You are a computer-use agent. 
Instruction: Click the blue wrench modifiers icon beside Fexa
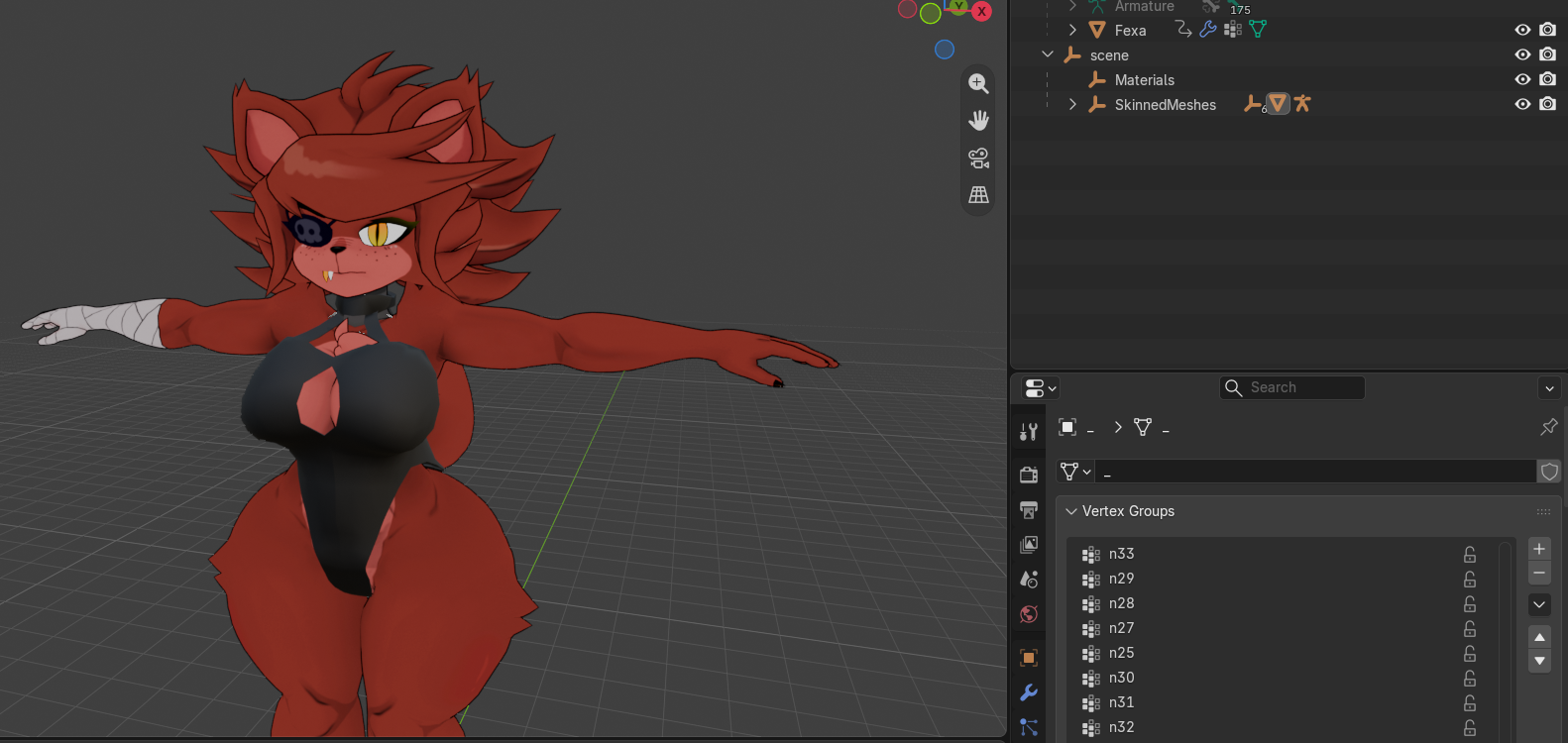[x=1207, y=29]
